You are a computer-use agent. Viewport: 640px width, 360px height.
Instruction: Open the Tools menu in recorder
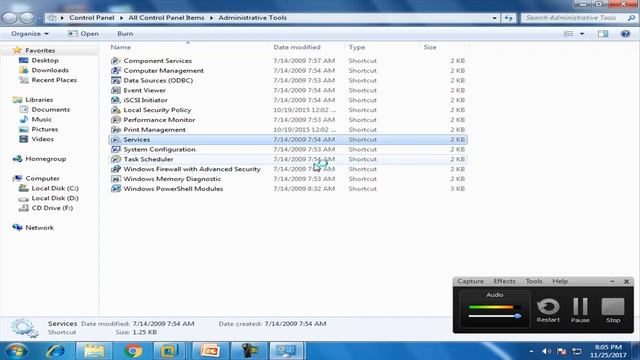[534, 281]
